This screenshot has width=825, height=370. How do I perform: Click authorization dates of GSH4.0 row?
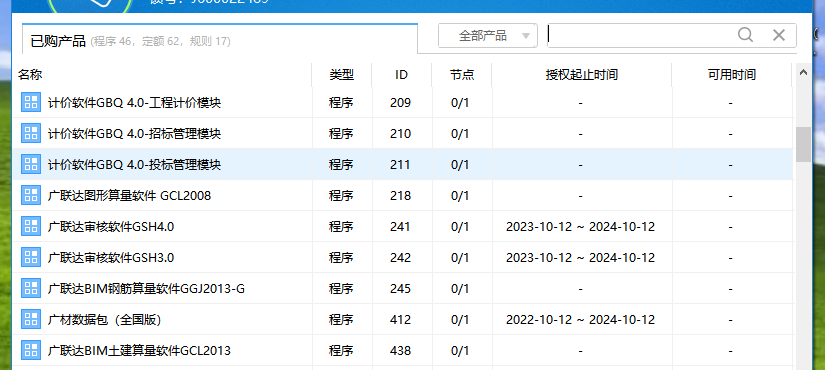pyautogui.click(x=580, y=227)
